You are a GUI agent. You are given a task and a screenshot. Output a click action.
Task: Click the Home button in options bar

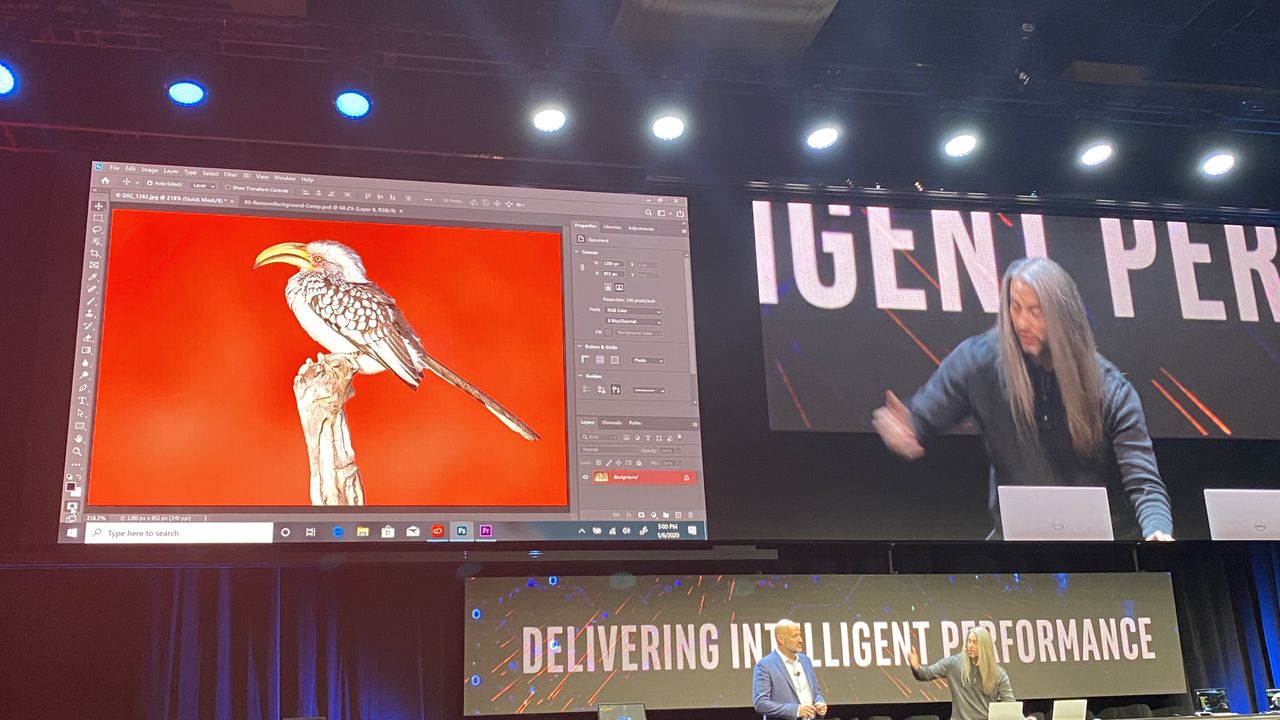105,181
